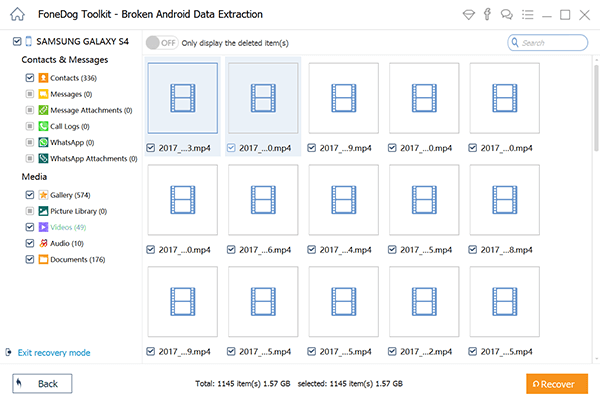The image size is (600, 402).
Task: Open the Contacts (336) category
Action: pos(73,78)
